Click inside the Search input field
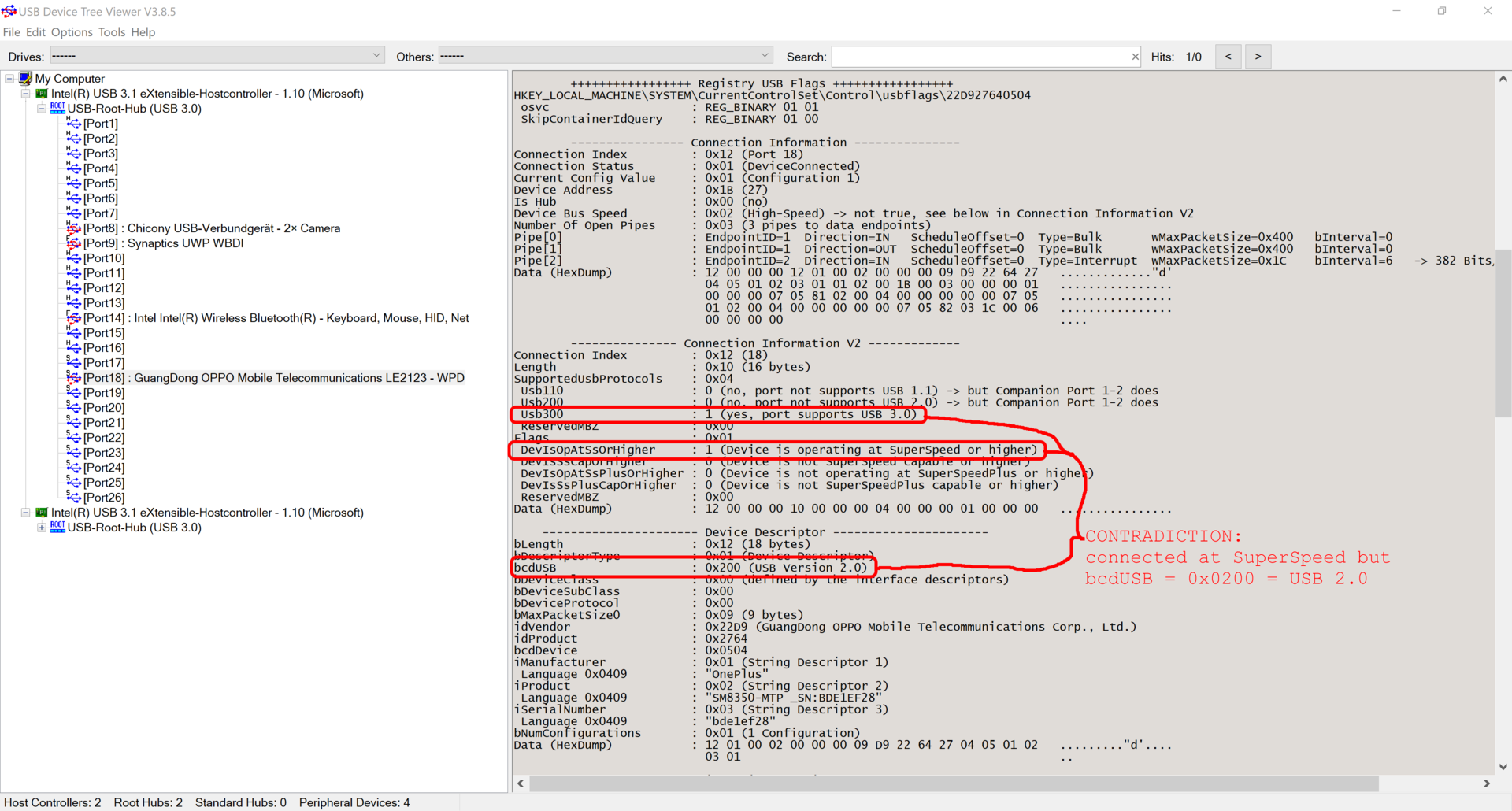The width and height of the screenshot is (1512, 811). click(980, 57)
